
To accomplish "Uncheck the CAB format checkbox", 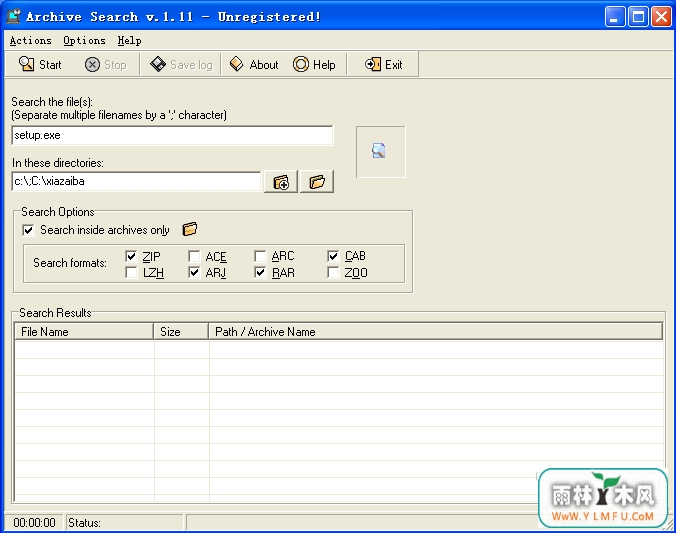I will 333,256.
